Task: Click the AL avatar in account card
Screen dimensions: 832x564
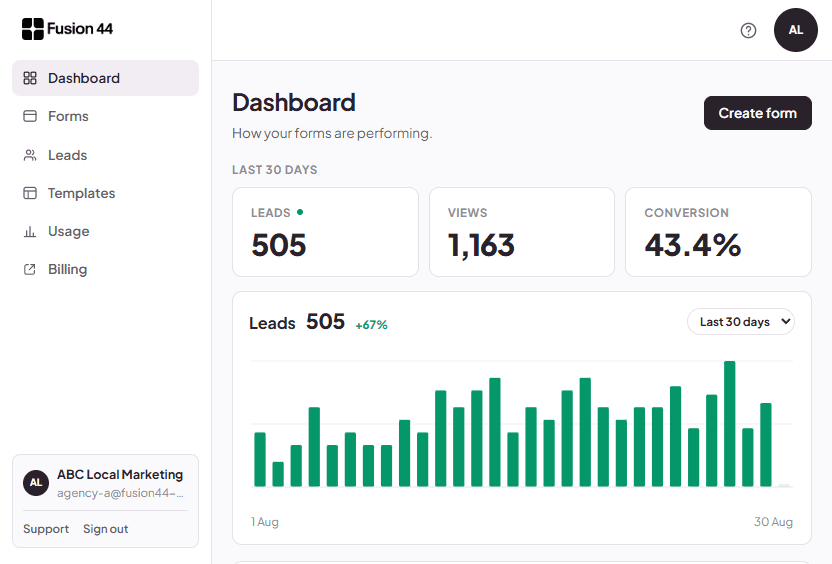Action: 36,483
